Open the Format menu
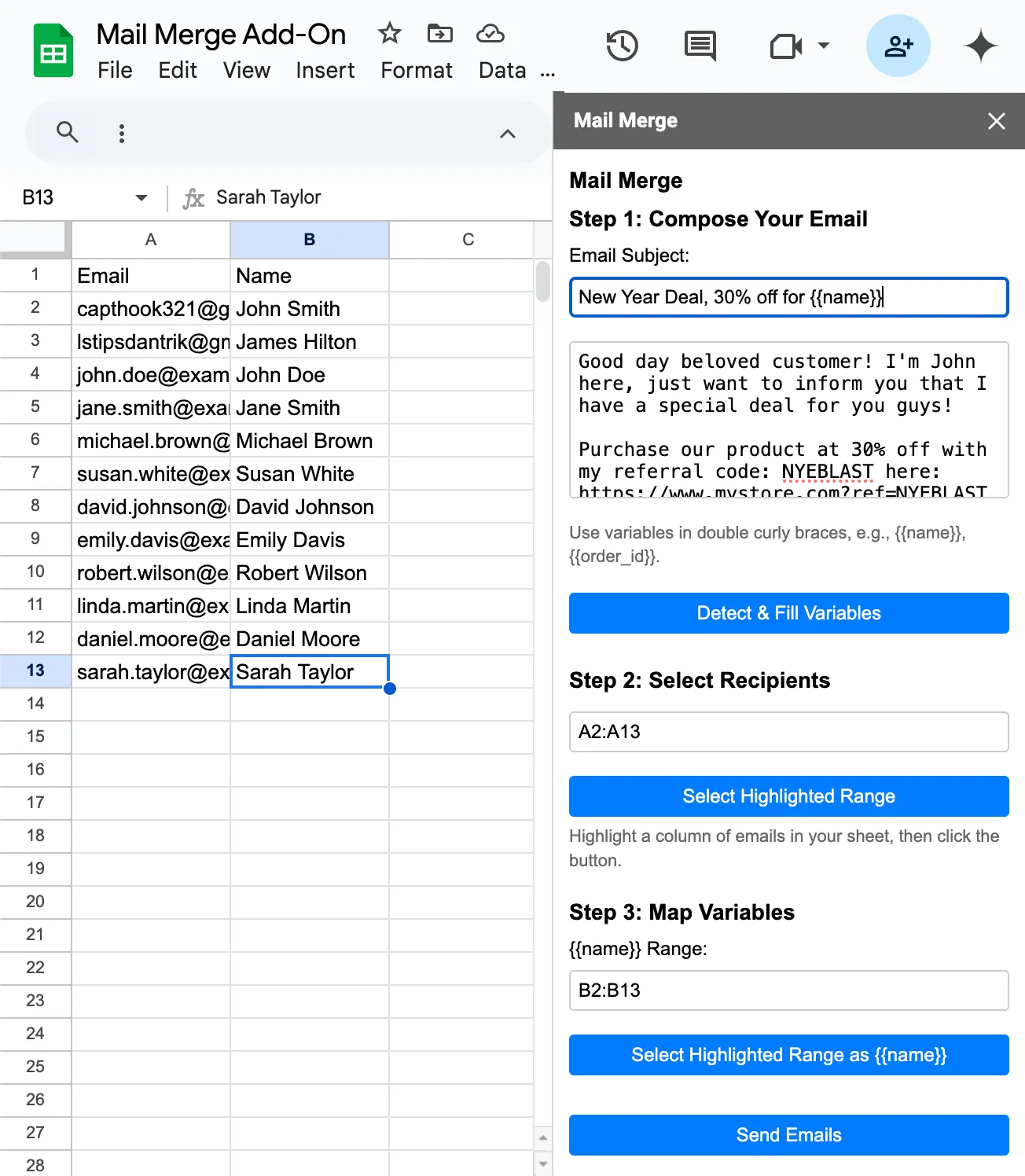1025x1176 pixels. pos(416,71)
